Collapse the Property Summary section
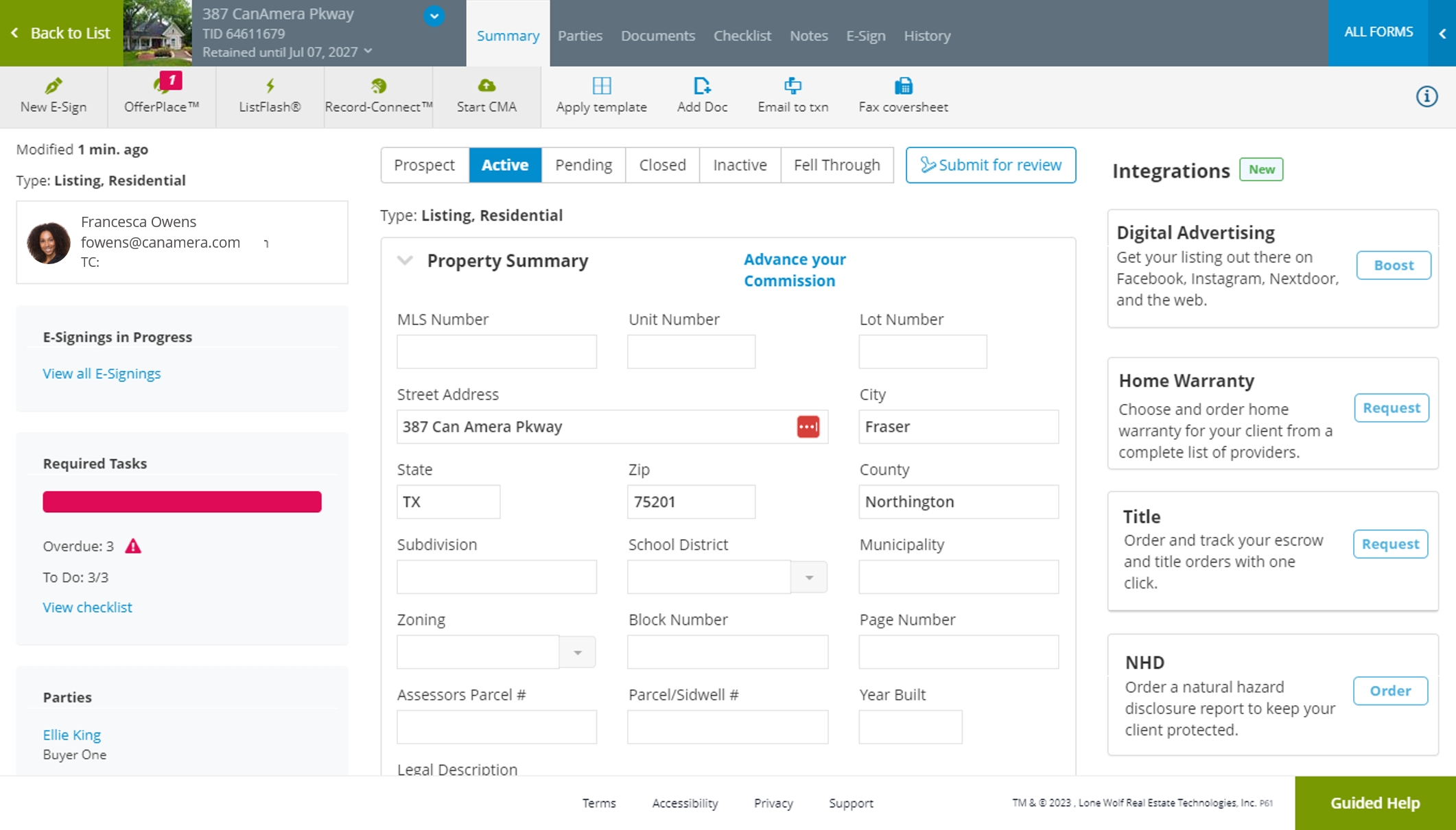The image size is (1456, 830). tap(404, 261)
